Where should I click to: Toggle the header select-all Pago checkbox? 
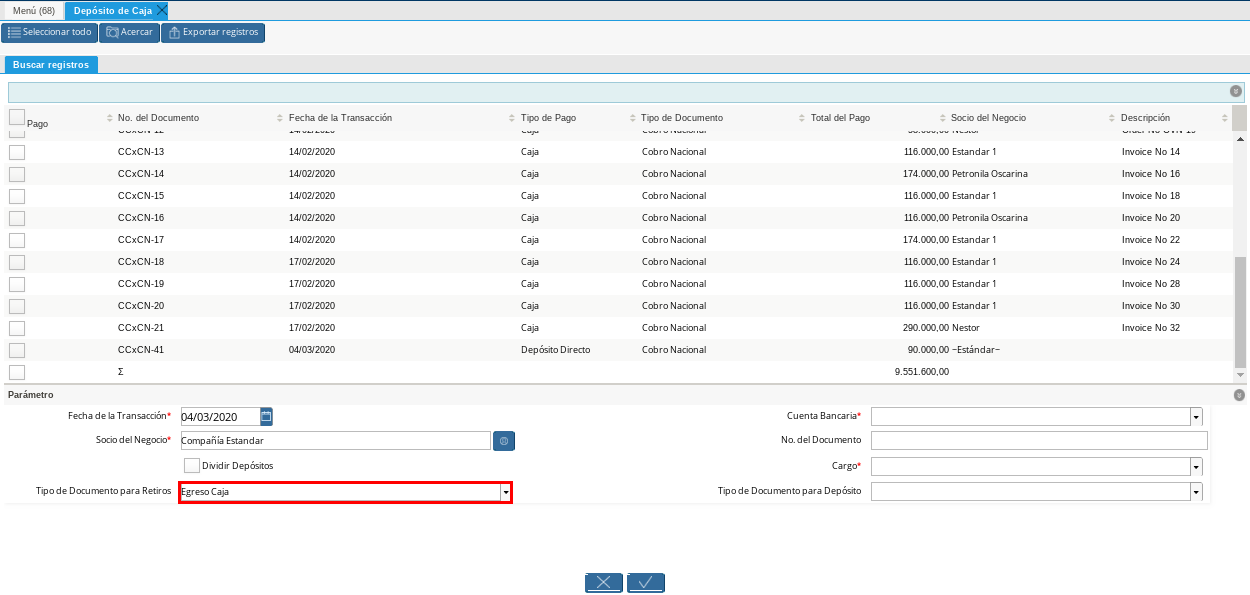(17, 117)
